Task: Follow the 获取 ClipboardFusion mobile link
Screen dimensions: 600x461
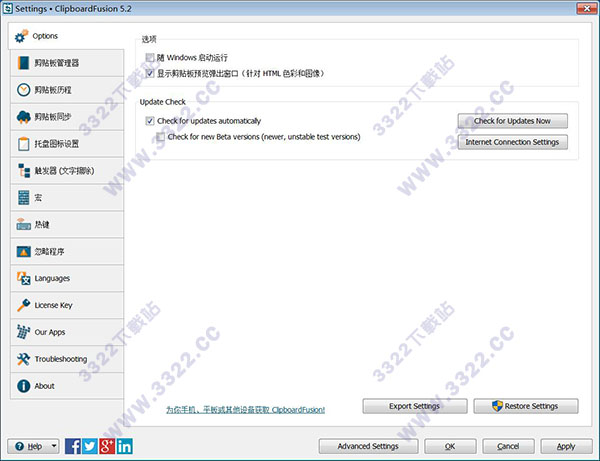Action: 245,410
